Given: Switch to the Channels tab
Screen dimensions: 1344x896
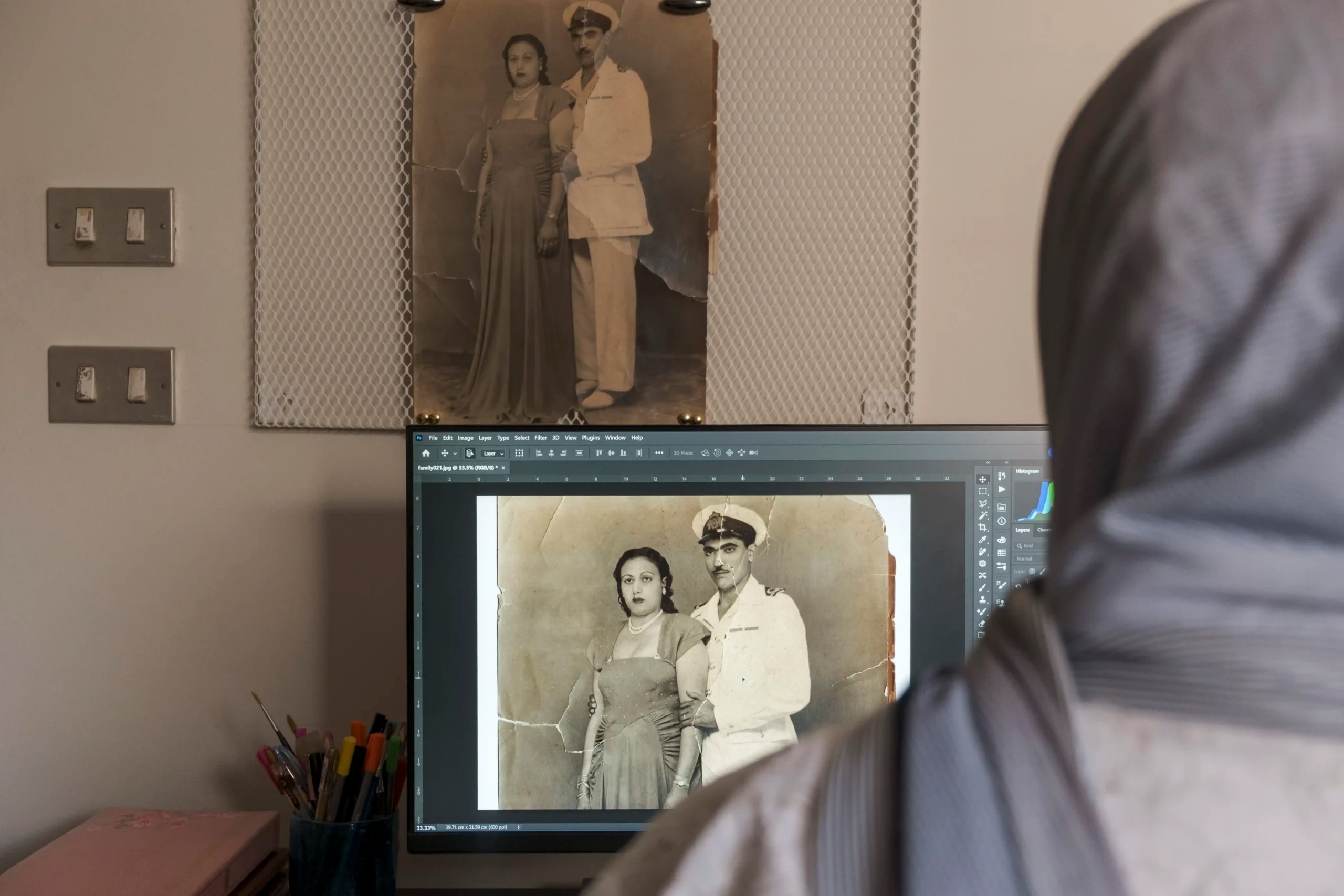Looking at the screenshot, I should pos(1043,530).
